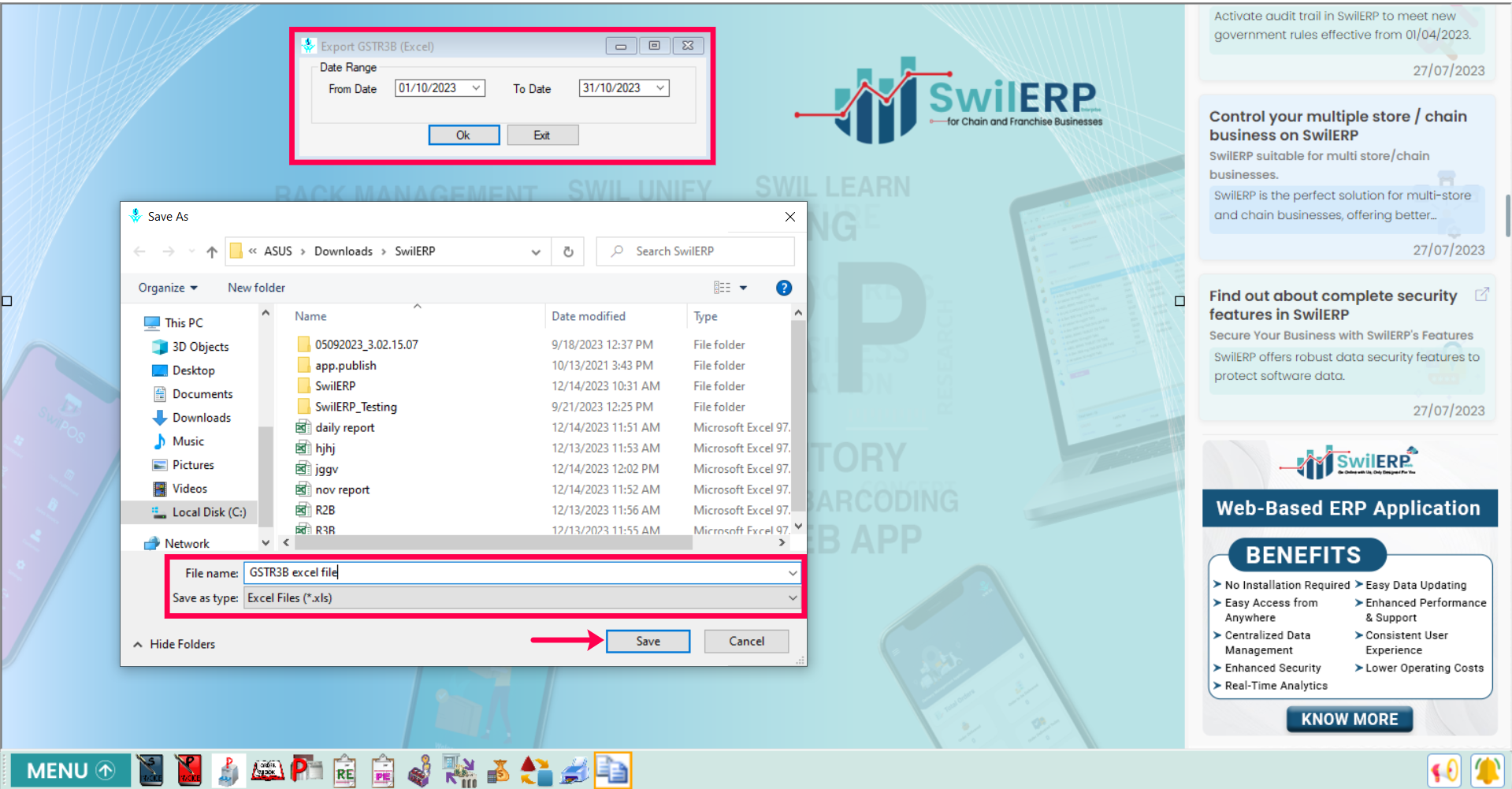Screen dimensions: 1512x789
Task: Sort files by Type column header
Action: (705, 316)
